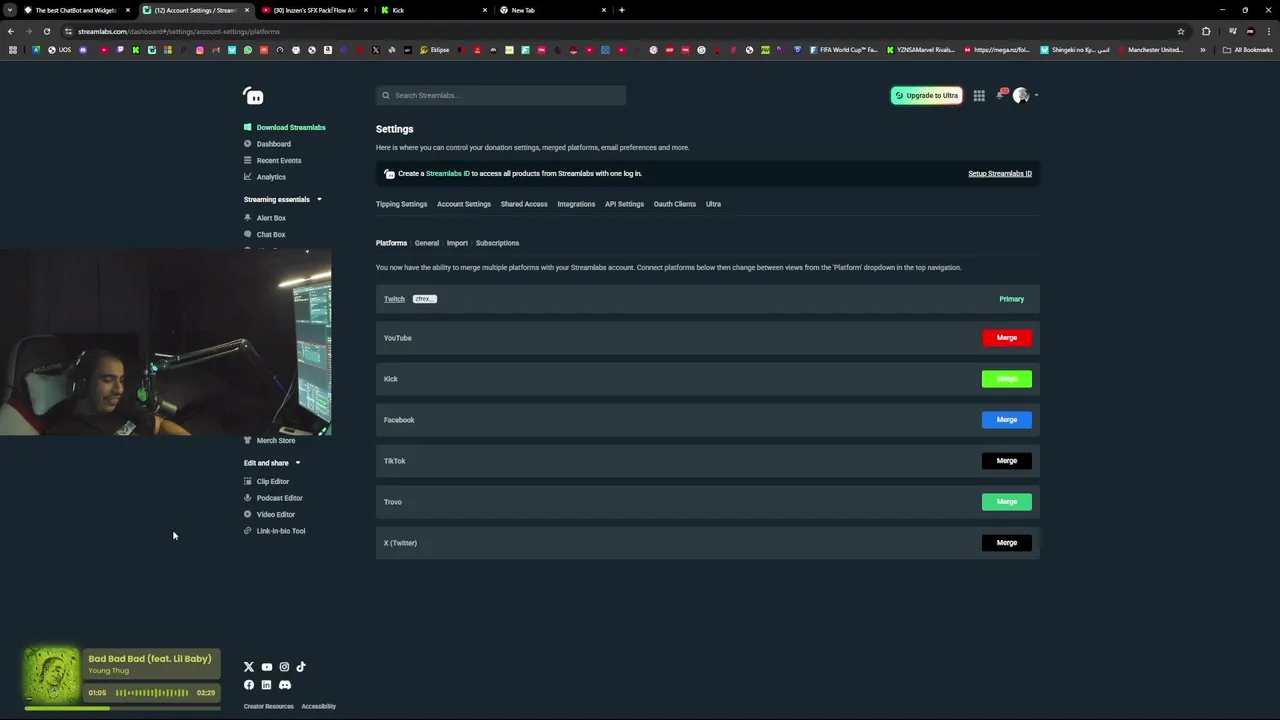
Task: Open Podcast Editor from the sidebar
Action: 279,498
